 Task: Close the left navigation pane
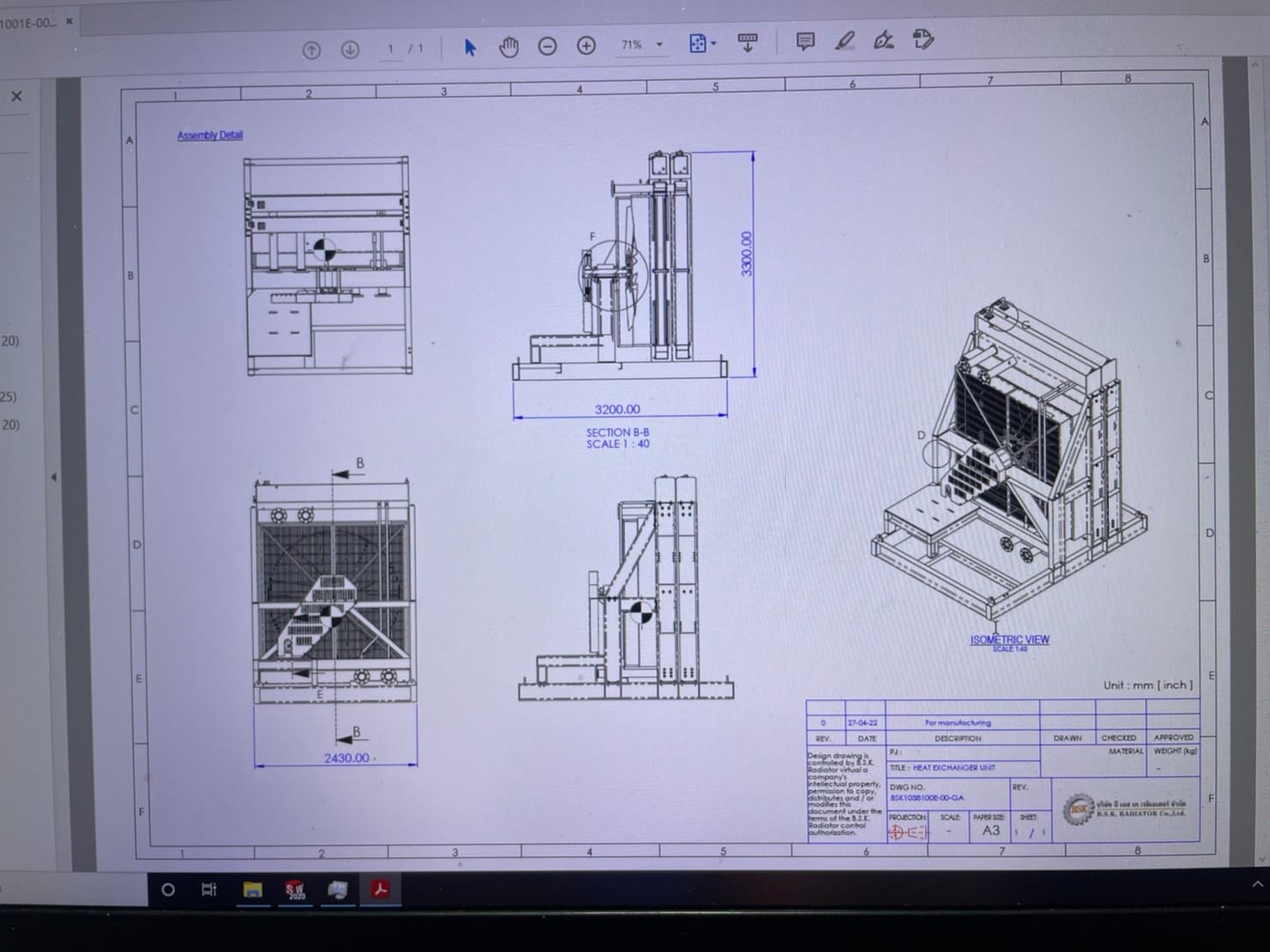coord(16,96)
